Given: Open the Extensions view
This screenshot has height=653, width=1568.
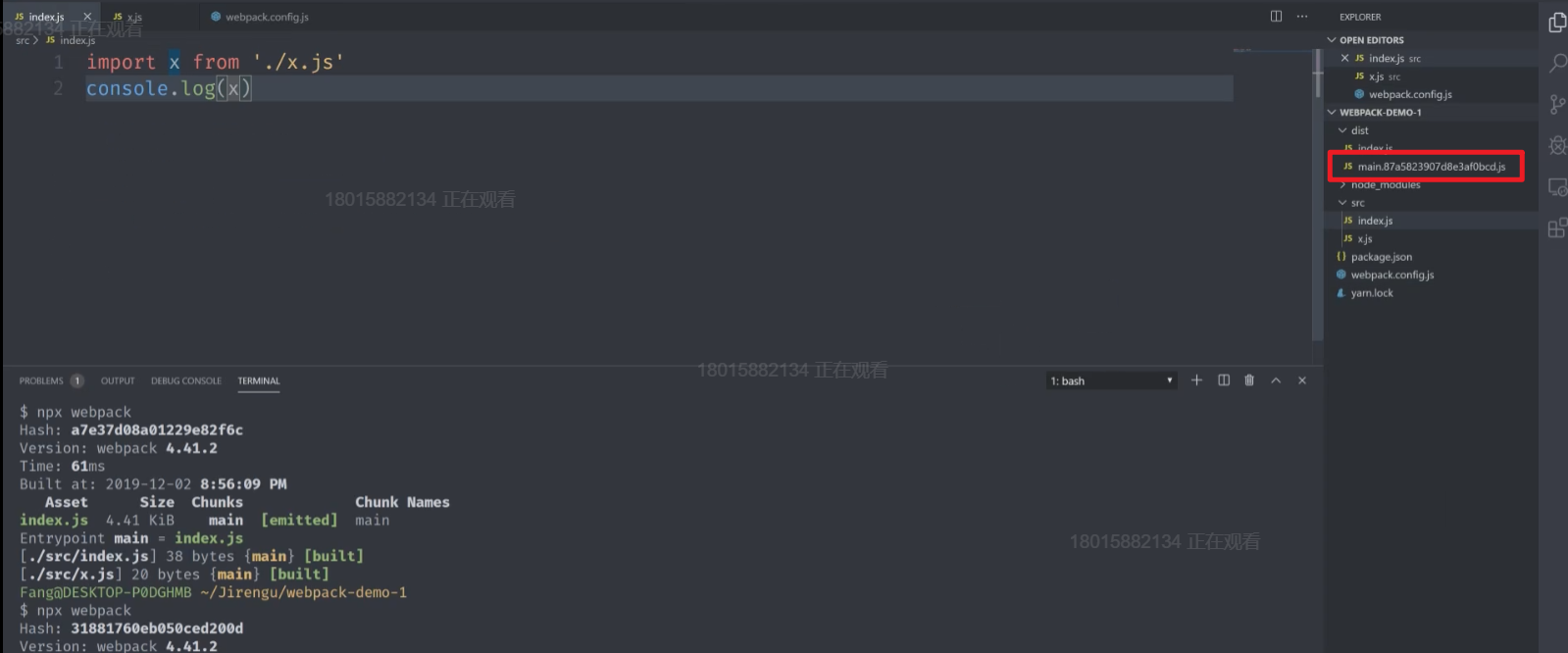Looking at the screenshot, I should [1556, 227].
